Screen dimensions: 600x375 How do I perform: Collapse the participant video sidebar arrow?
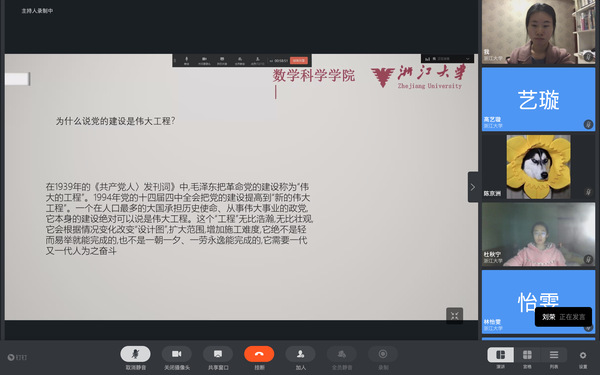[473, 187]
